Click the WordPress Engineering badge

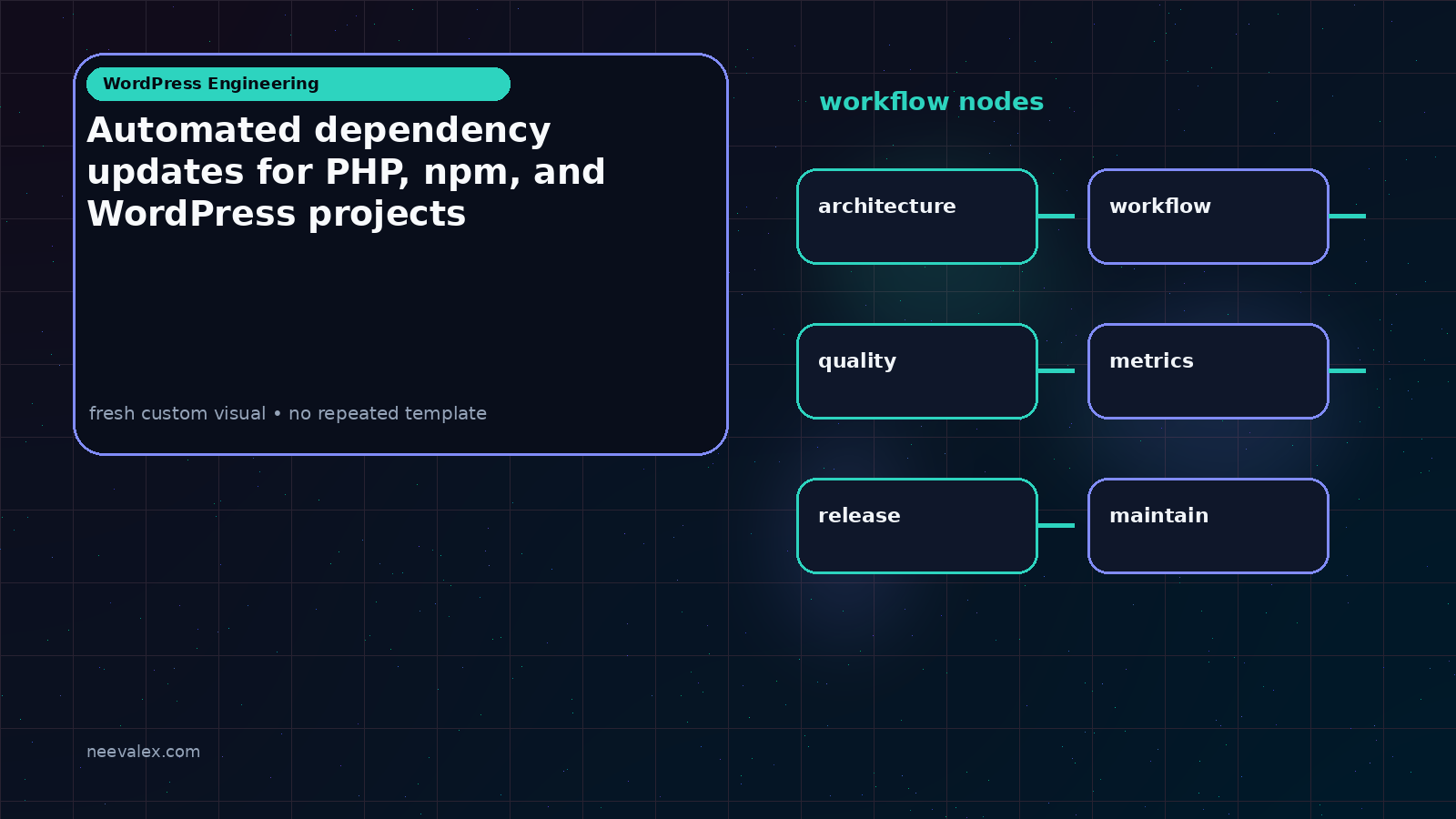[298, 84]
